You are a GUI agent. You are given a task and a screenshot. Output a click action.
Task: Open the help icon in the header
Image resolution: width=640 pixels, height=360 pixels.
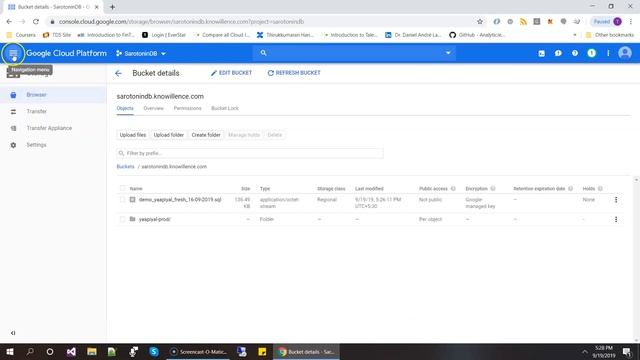click(575, 53)
